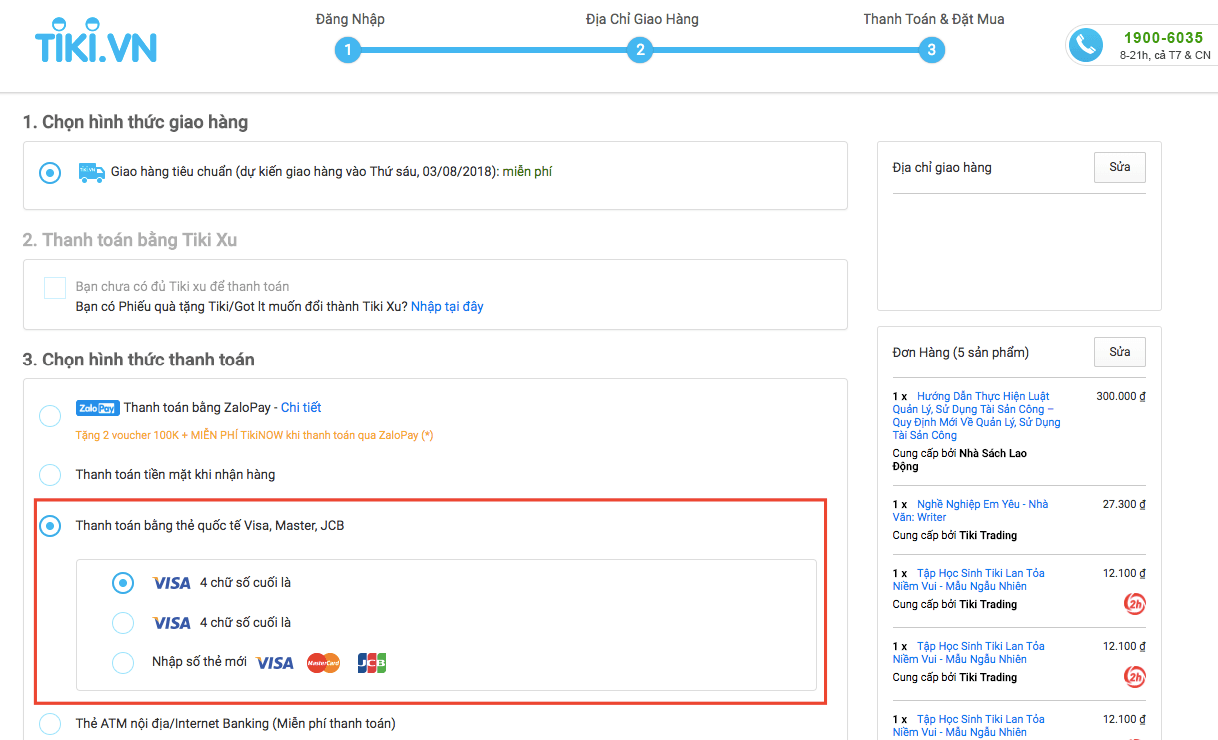
Task: Go to step 2 Địa Chỉ Giao Hàng
Action: (640, 50)
